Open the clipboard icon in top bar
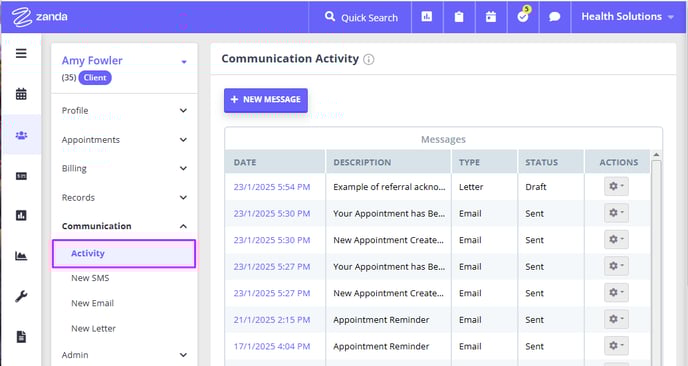 coord(459,17)
